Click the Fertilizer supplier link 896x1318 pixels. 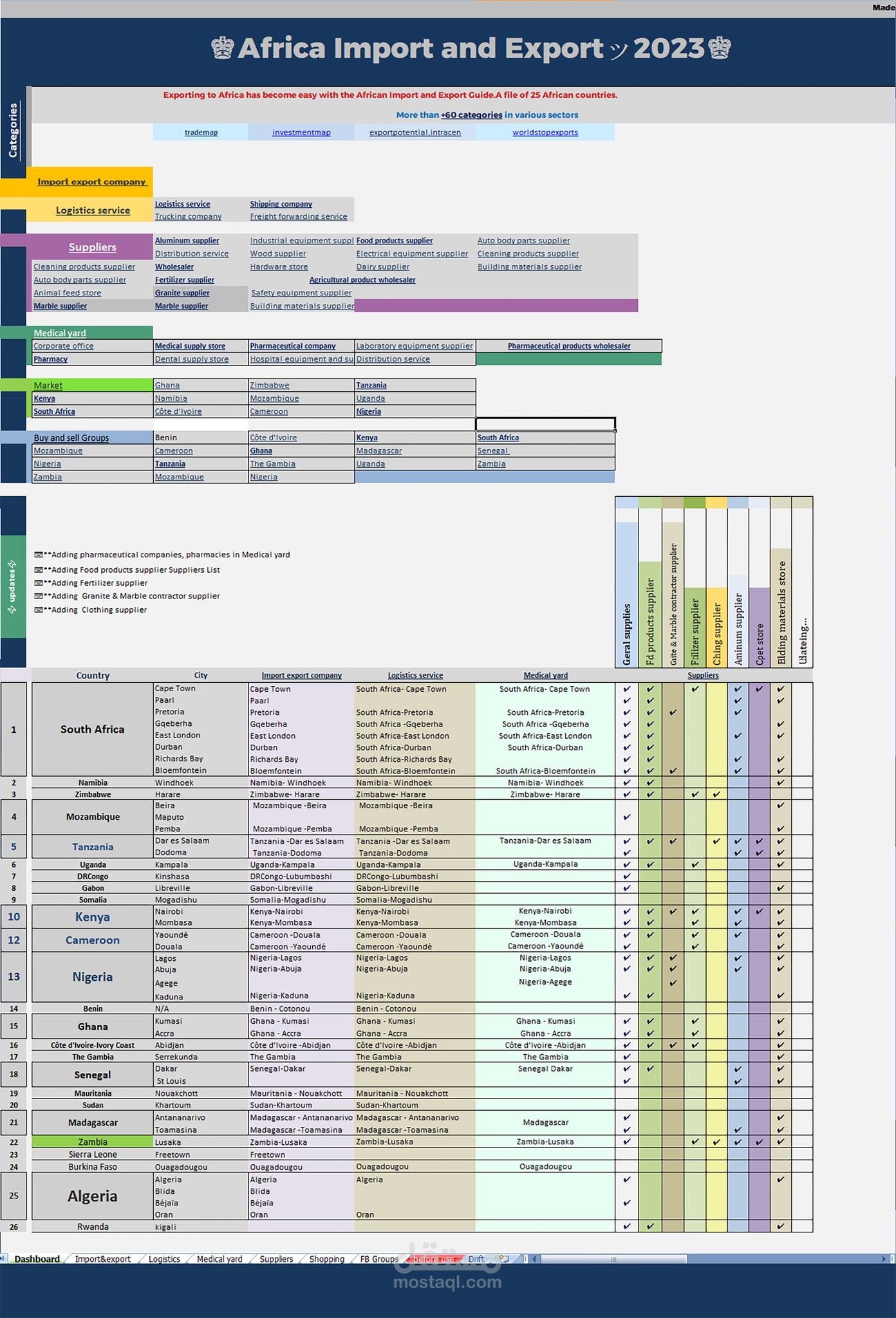pyautogui.click(x=184, y=280)
